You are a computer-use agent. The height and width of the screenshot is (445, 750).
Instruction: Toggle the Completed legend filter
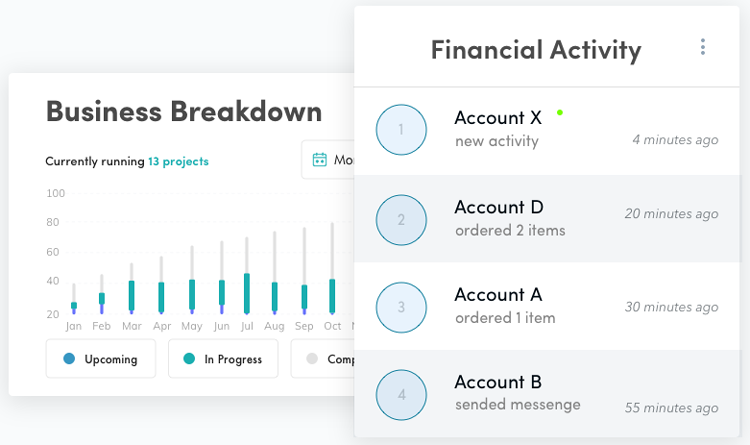[323, 359]
